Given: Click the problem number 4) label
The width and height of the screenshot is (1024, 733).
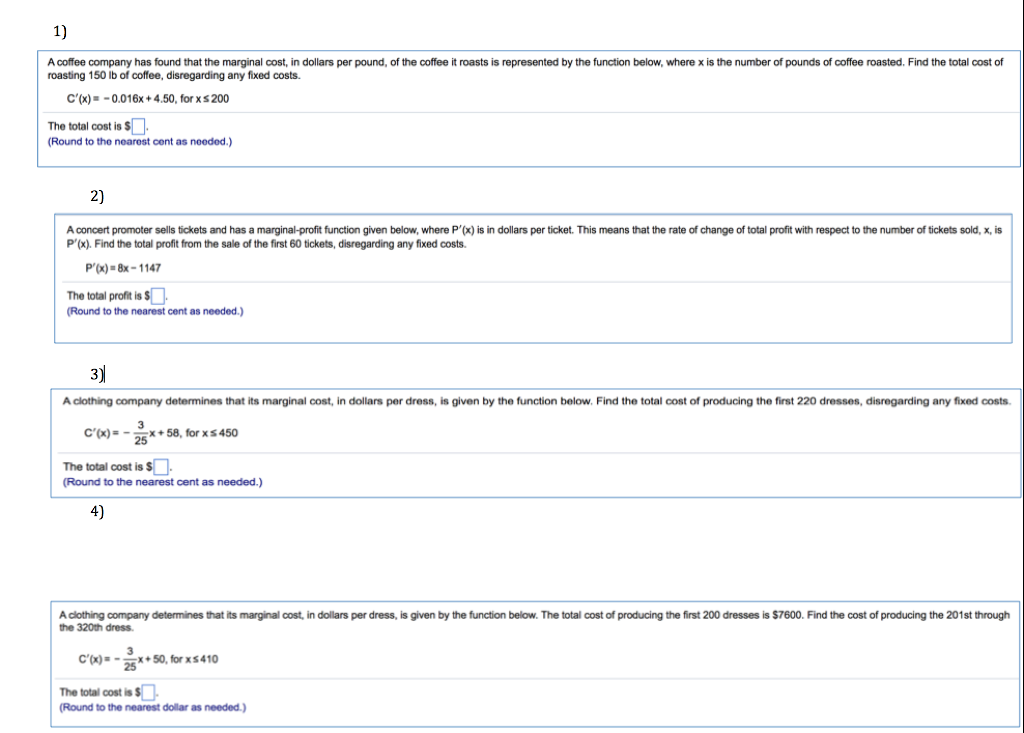Looking at the screenshot, I should [x=97, y=511].
